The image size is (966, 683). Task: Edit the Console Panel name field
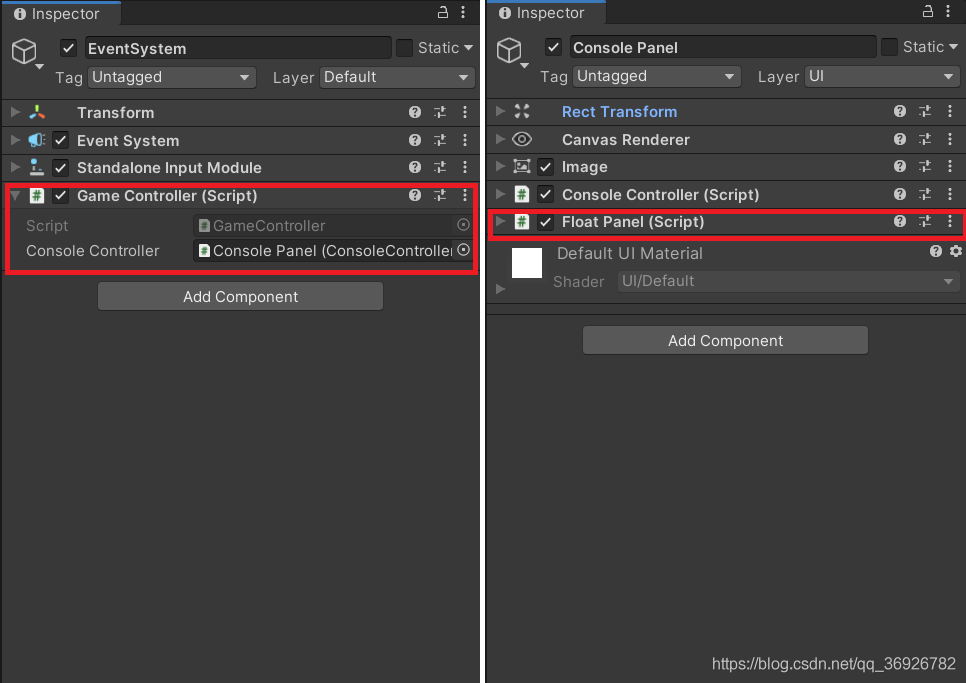723,47
